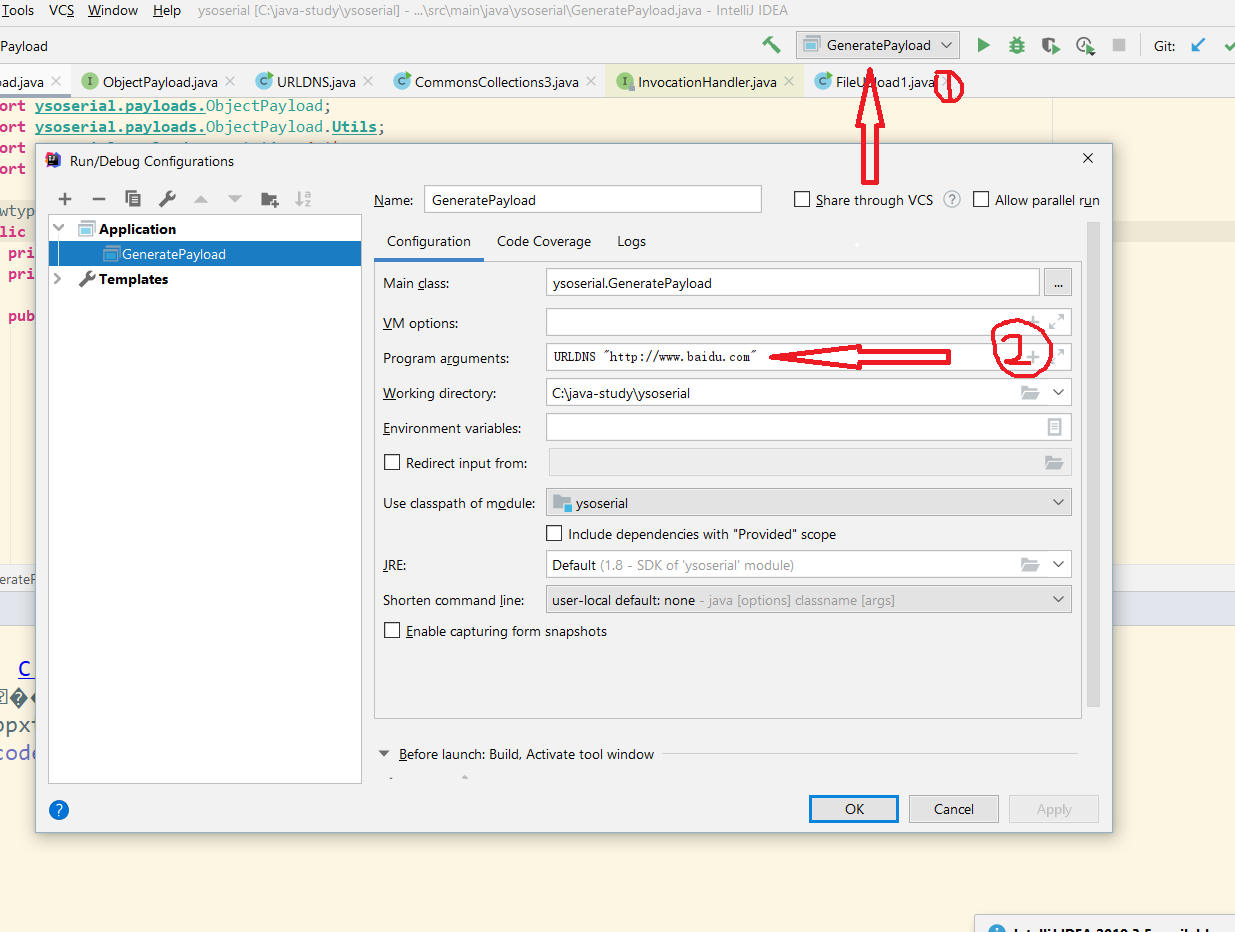
Task: Click the Cancel button
Action: pyautogui.click(x=953, y=809)
